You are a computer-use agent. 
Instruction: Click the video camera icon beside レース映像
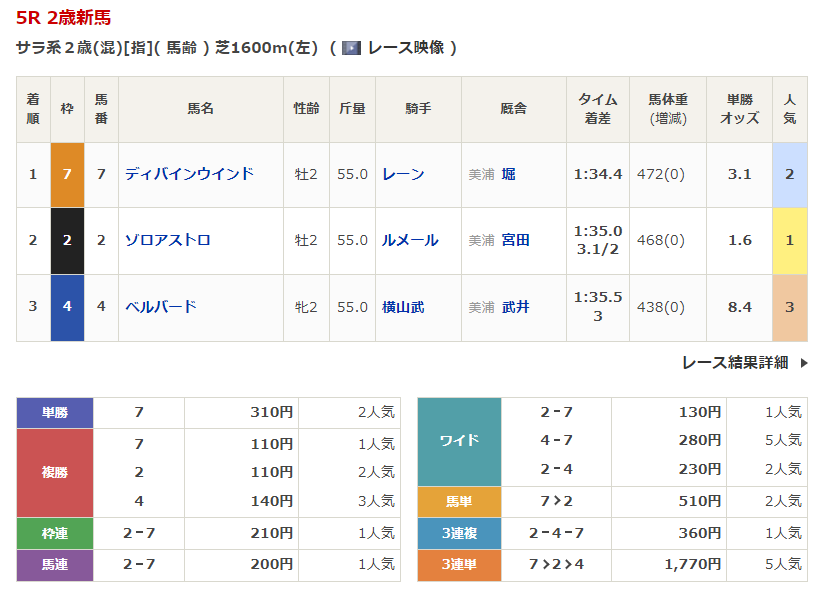[351, 47]
